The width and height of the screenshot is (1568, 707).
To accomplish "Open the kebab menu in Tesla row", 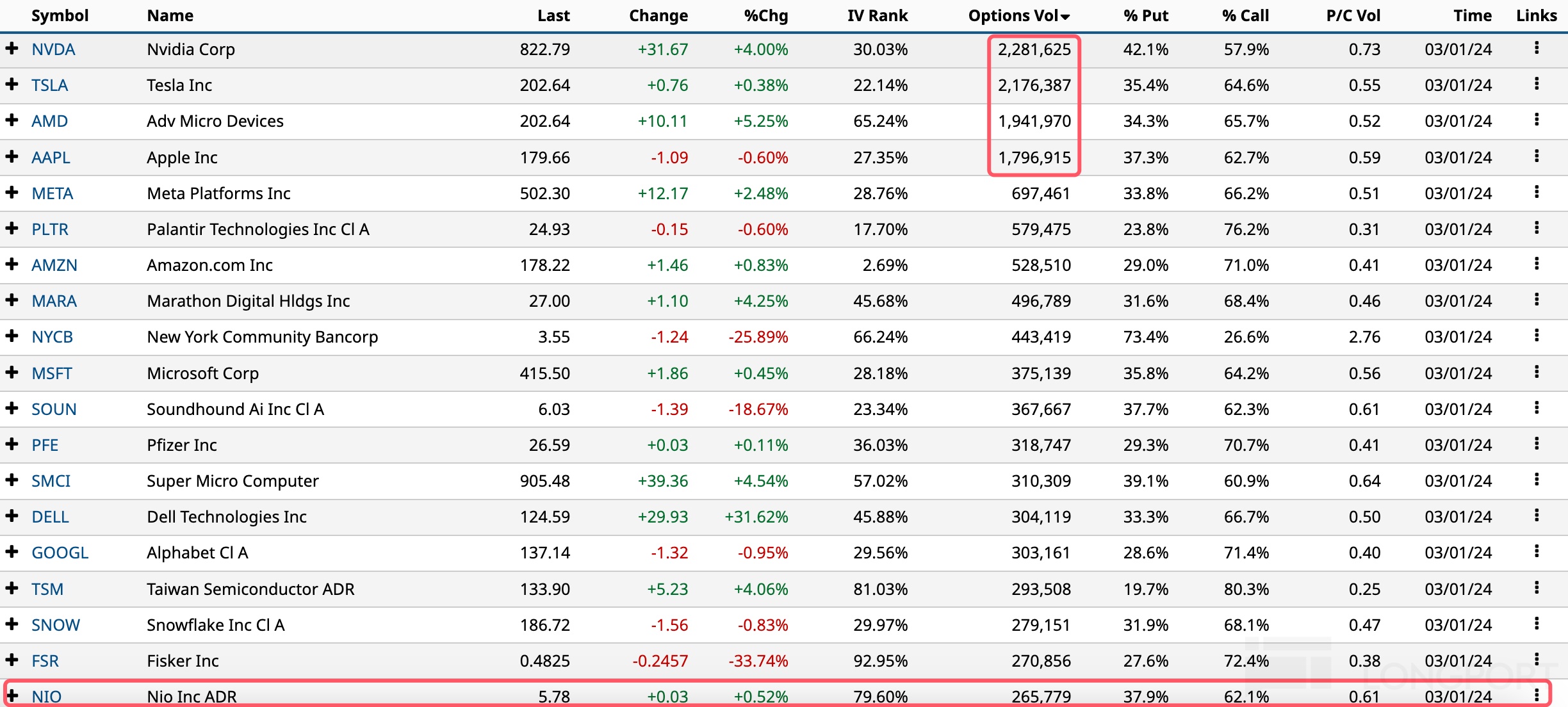I will [1536, 84].
